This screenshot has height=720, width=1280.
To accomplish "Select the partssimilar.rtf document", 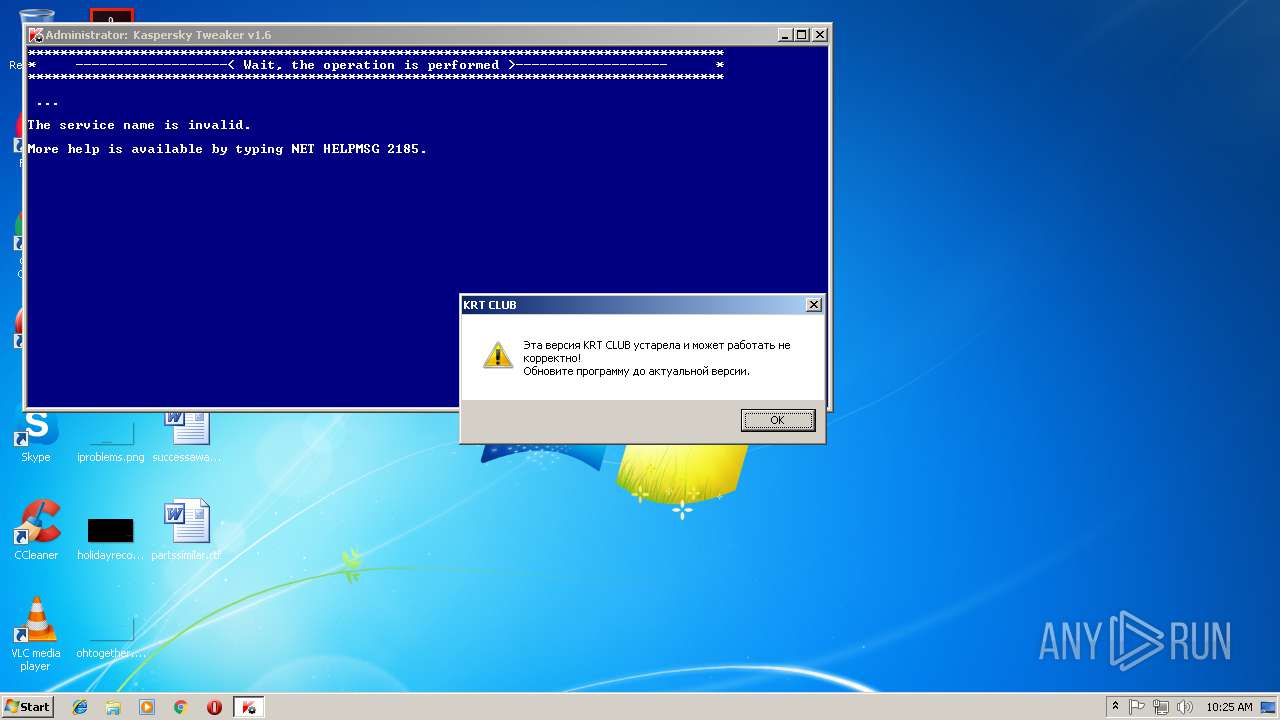I will [x=187, y=530].
